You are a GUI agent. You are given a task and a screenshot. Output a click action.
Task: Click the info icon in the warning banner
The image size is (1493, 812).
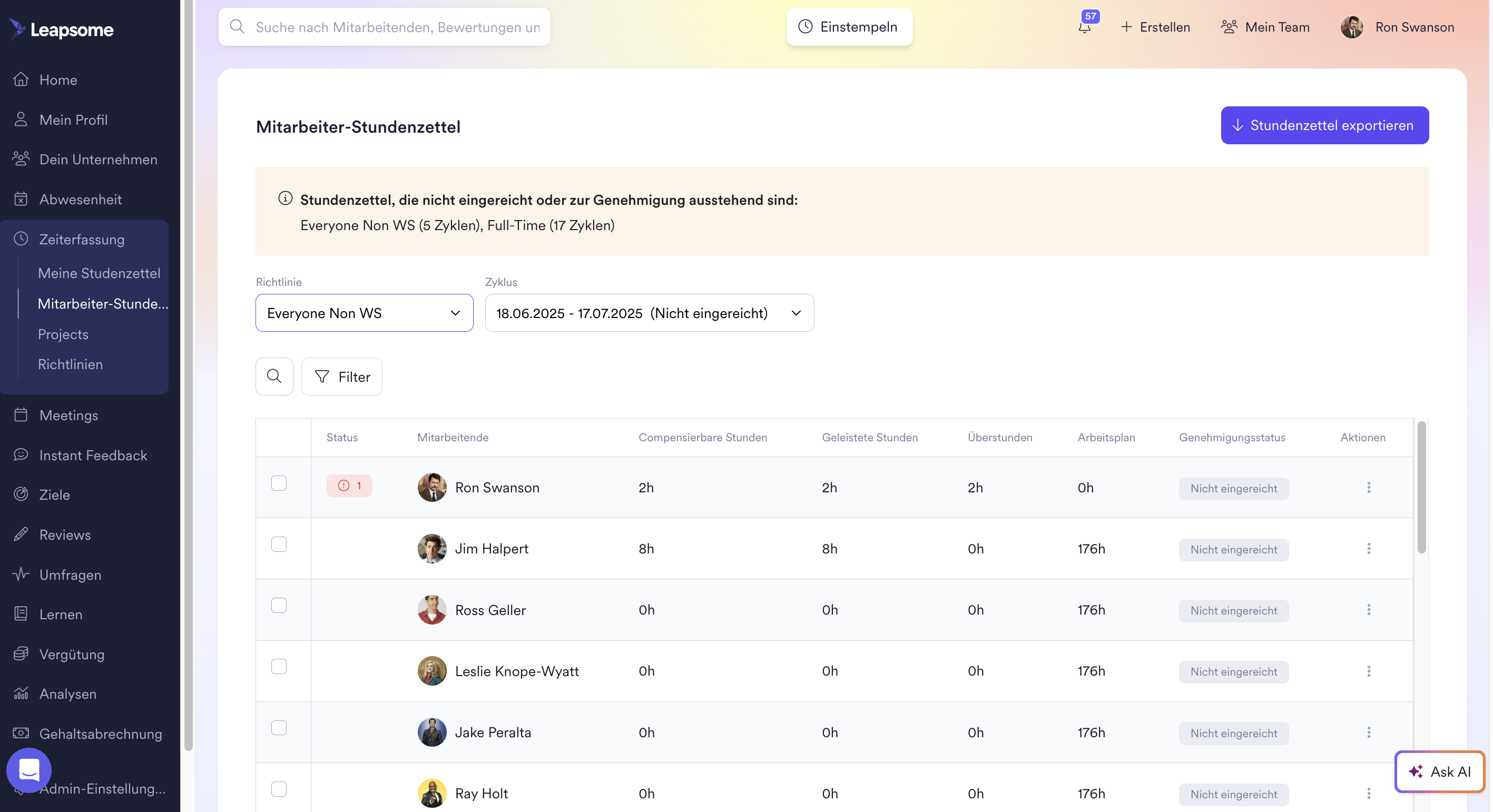pyautogui.click(x=285, y=198)
